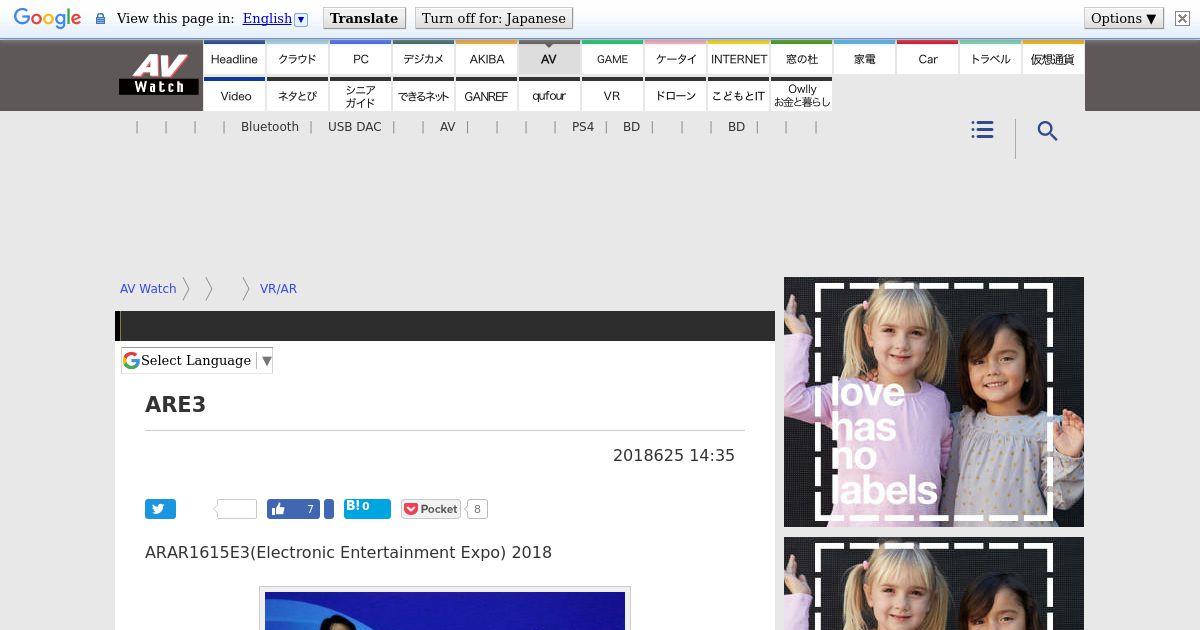Expand the Select Language widget
Screen dimensions: 1200x630
[197, 360]
